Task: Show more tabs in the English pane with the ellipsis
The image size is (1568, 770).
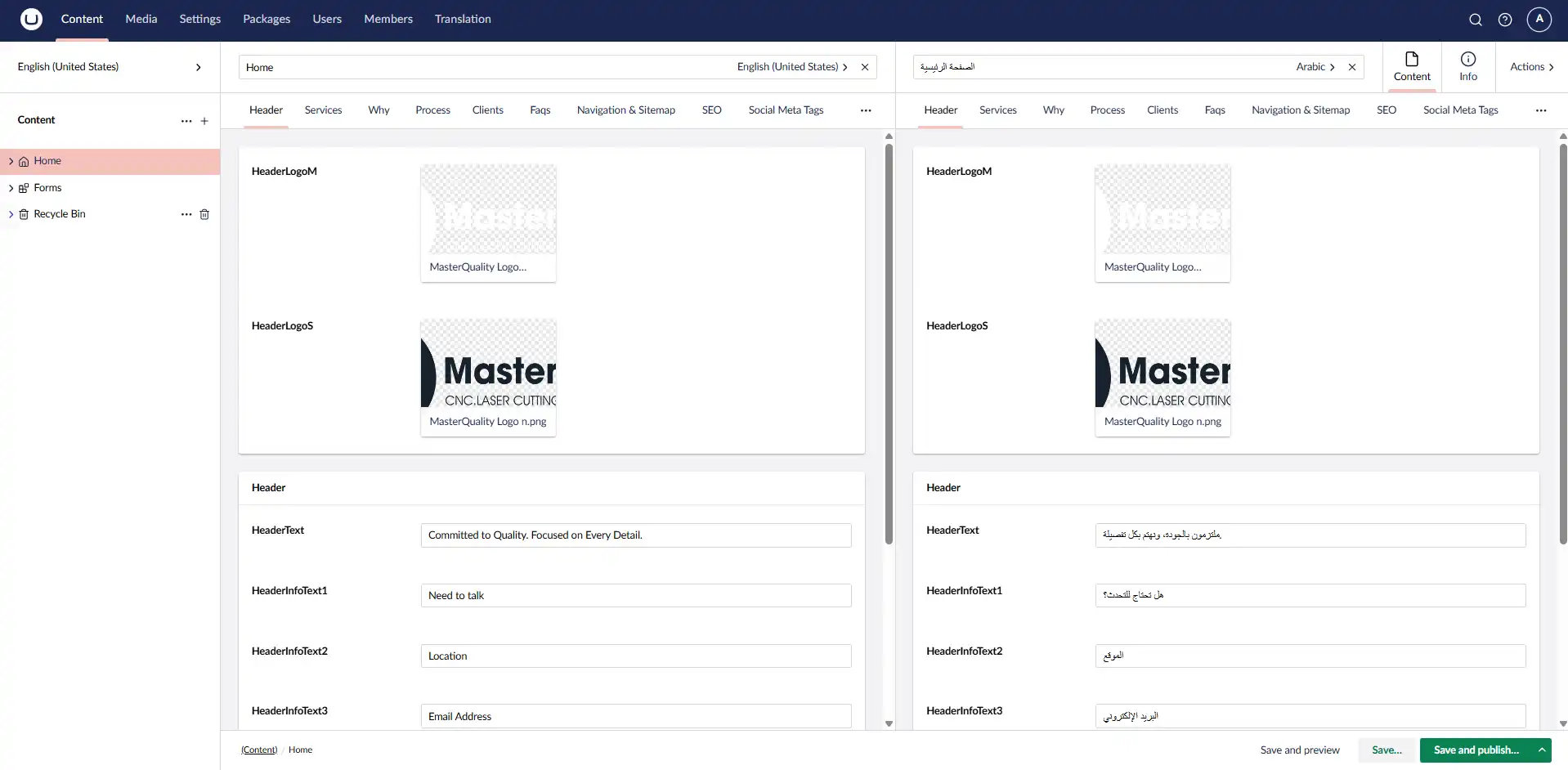Action: click(866, 110)
